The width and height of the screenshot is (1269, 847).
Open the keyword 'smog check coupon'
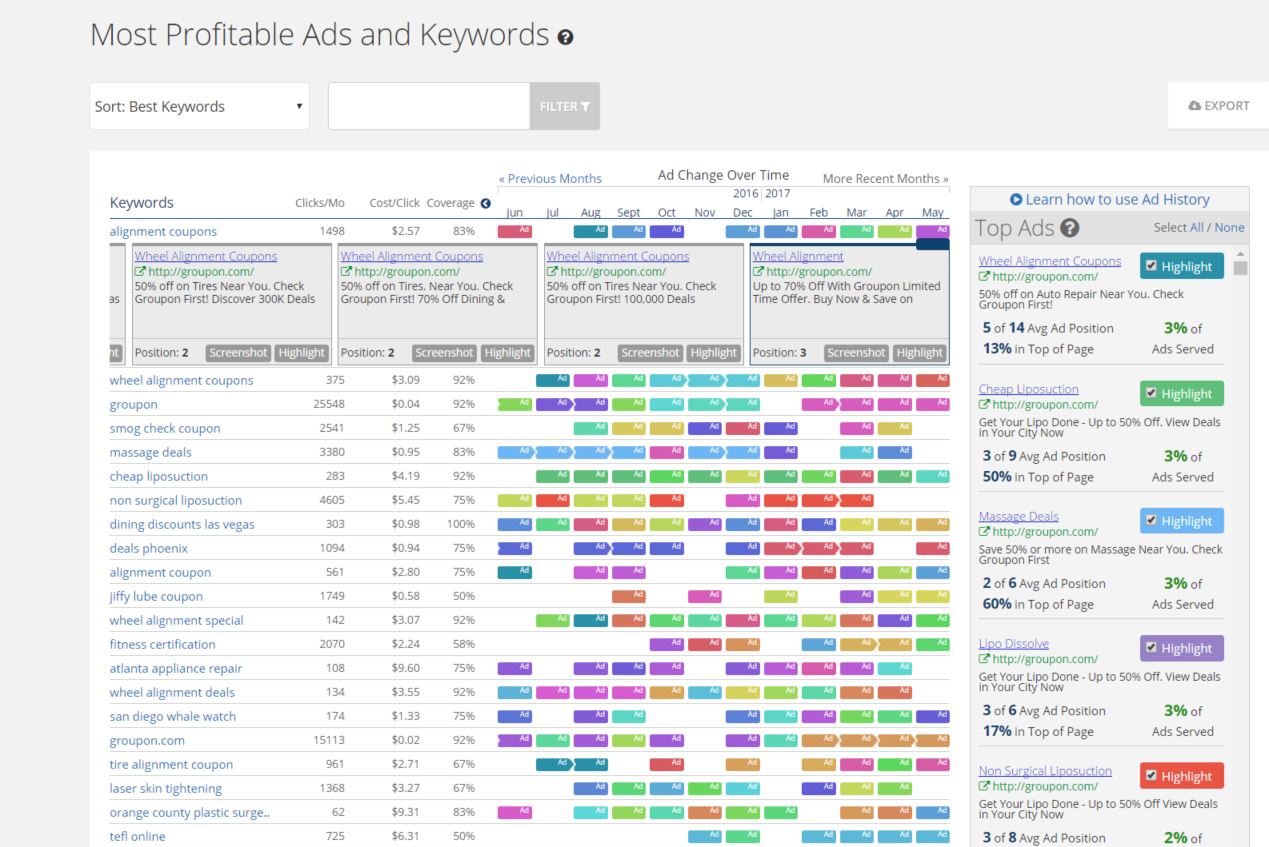tap(165, 428)
